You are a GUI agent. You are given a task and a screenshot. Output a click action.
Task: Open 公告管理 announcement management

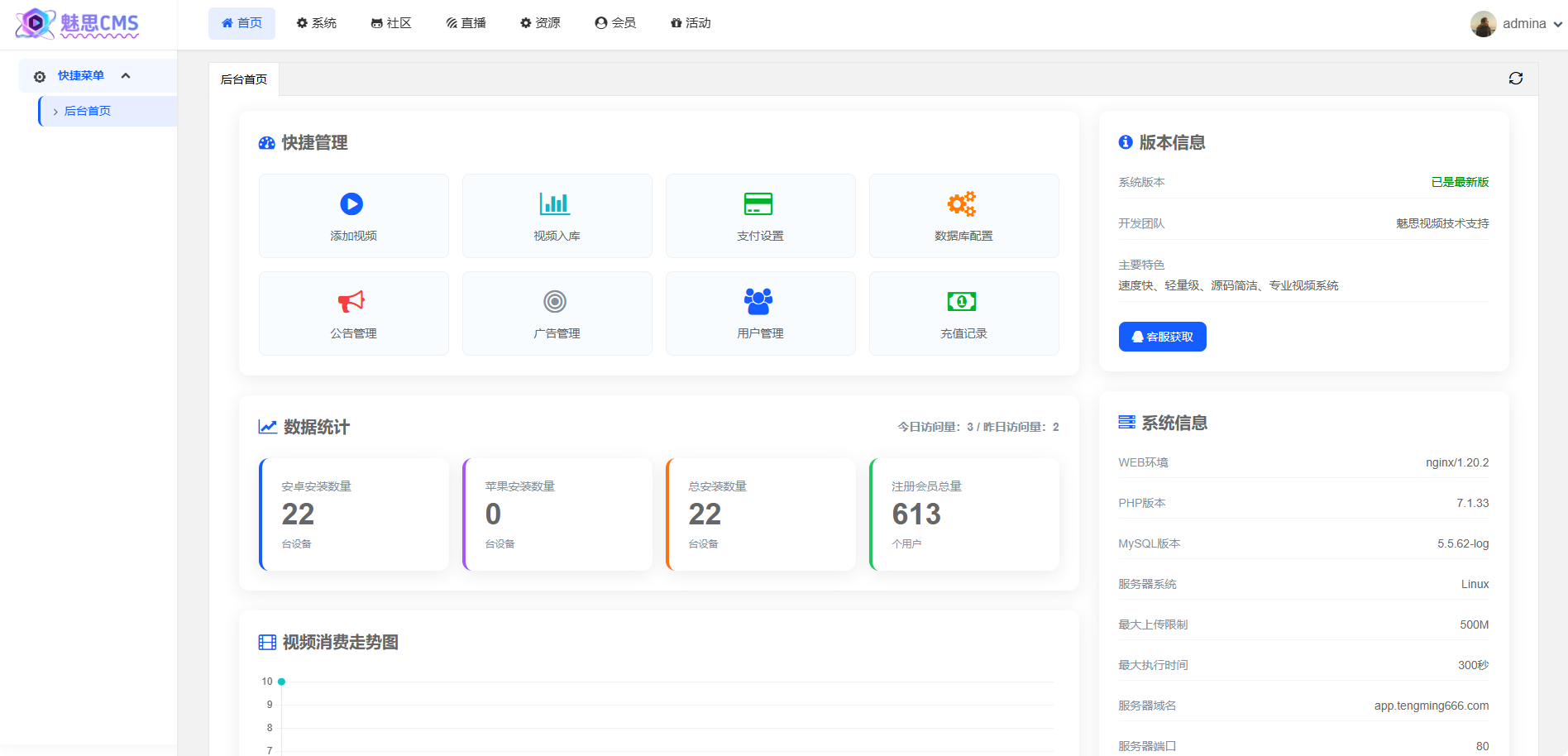click(x=352, y=313)
